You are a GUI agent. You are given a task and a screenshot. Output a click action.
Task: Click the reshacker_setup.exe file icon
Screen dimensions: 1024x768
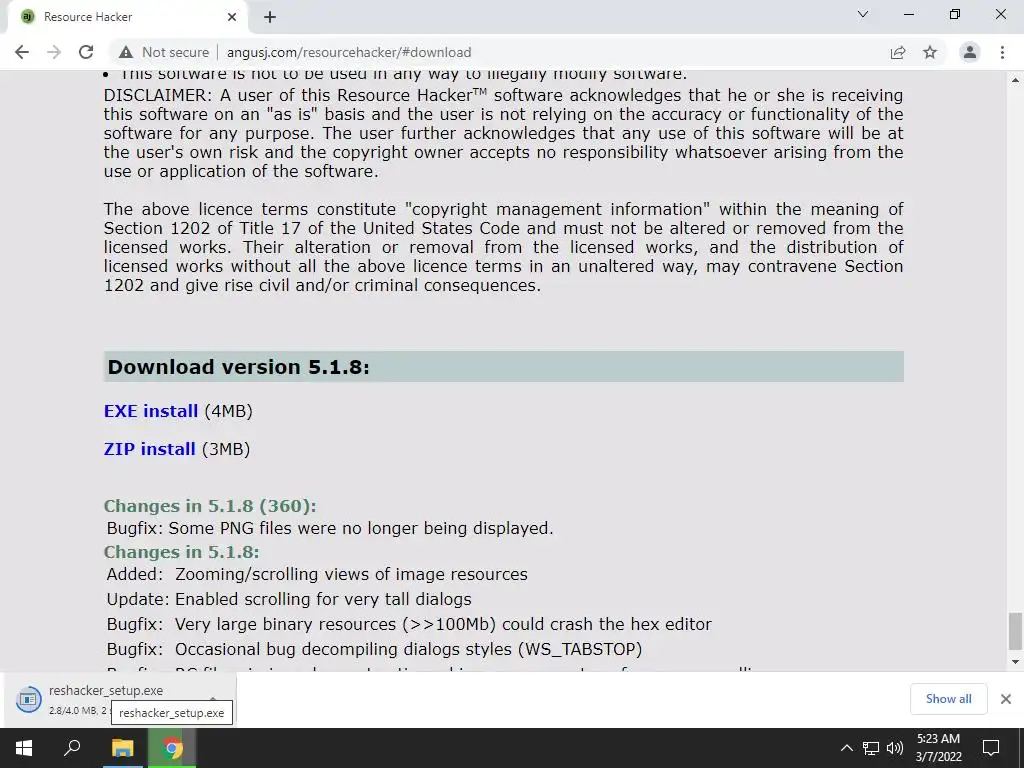(29, 699)
